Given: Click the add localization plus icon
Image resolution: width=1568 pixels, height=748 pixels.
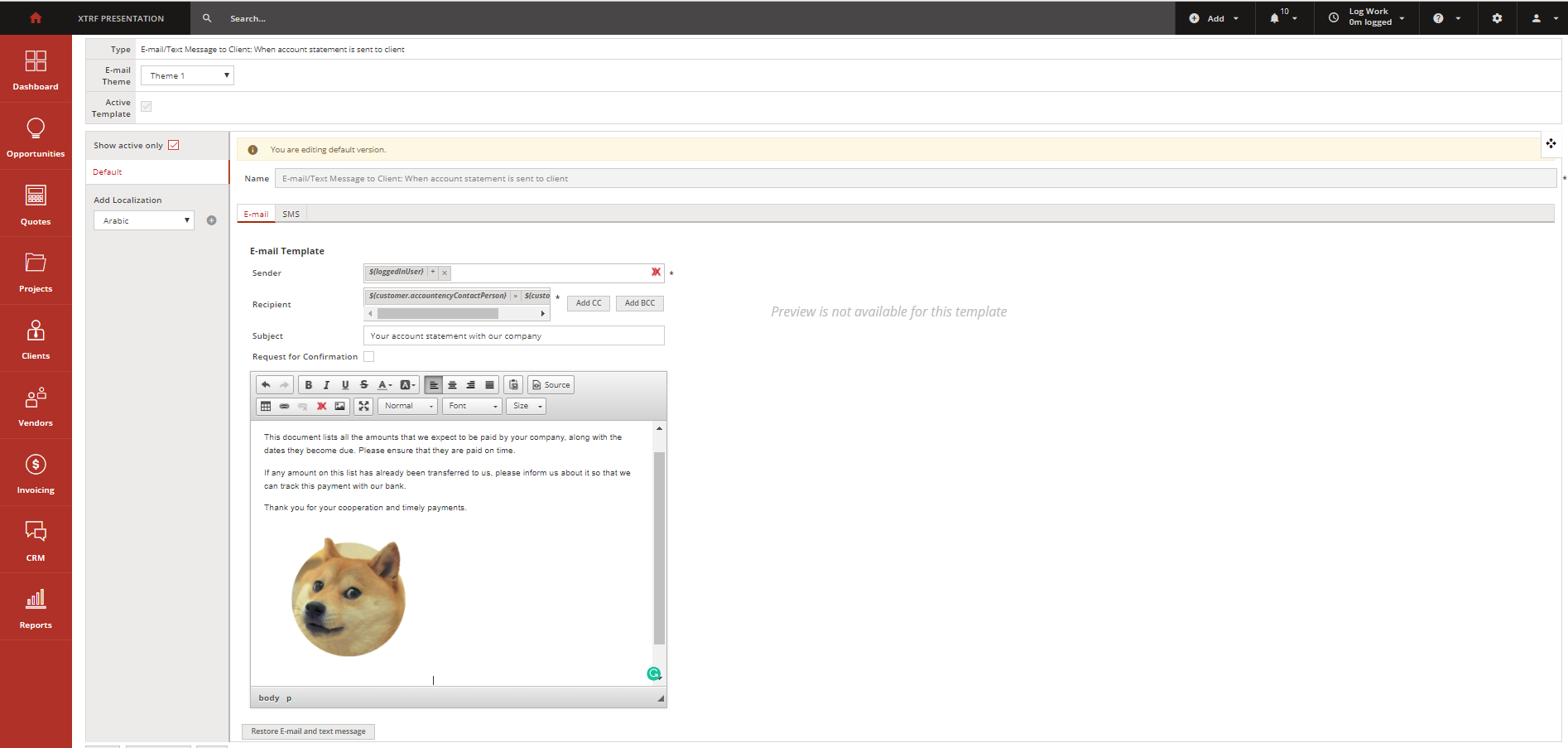Looking at the screenshot, I should tap(211, 220).
